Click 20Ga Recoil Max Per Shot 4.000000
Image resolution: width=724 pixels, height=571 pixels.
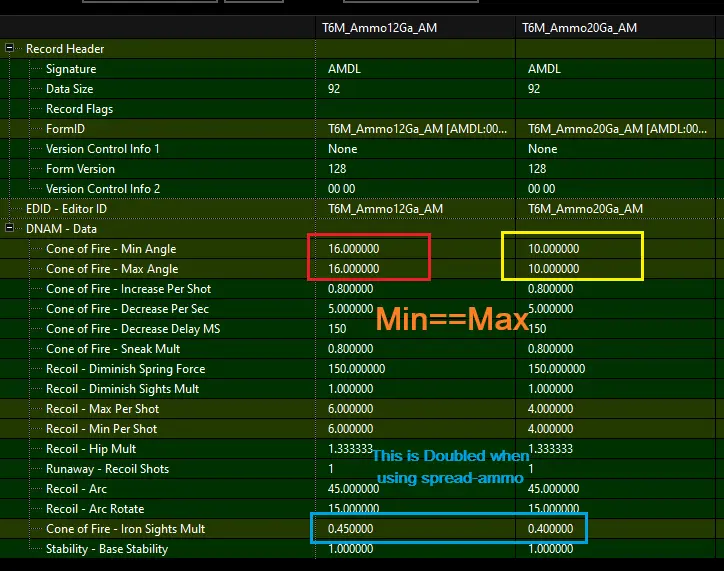[x=550, y=409]
